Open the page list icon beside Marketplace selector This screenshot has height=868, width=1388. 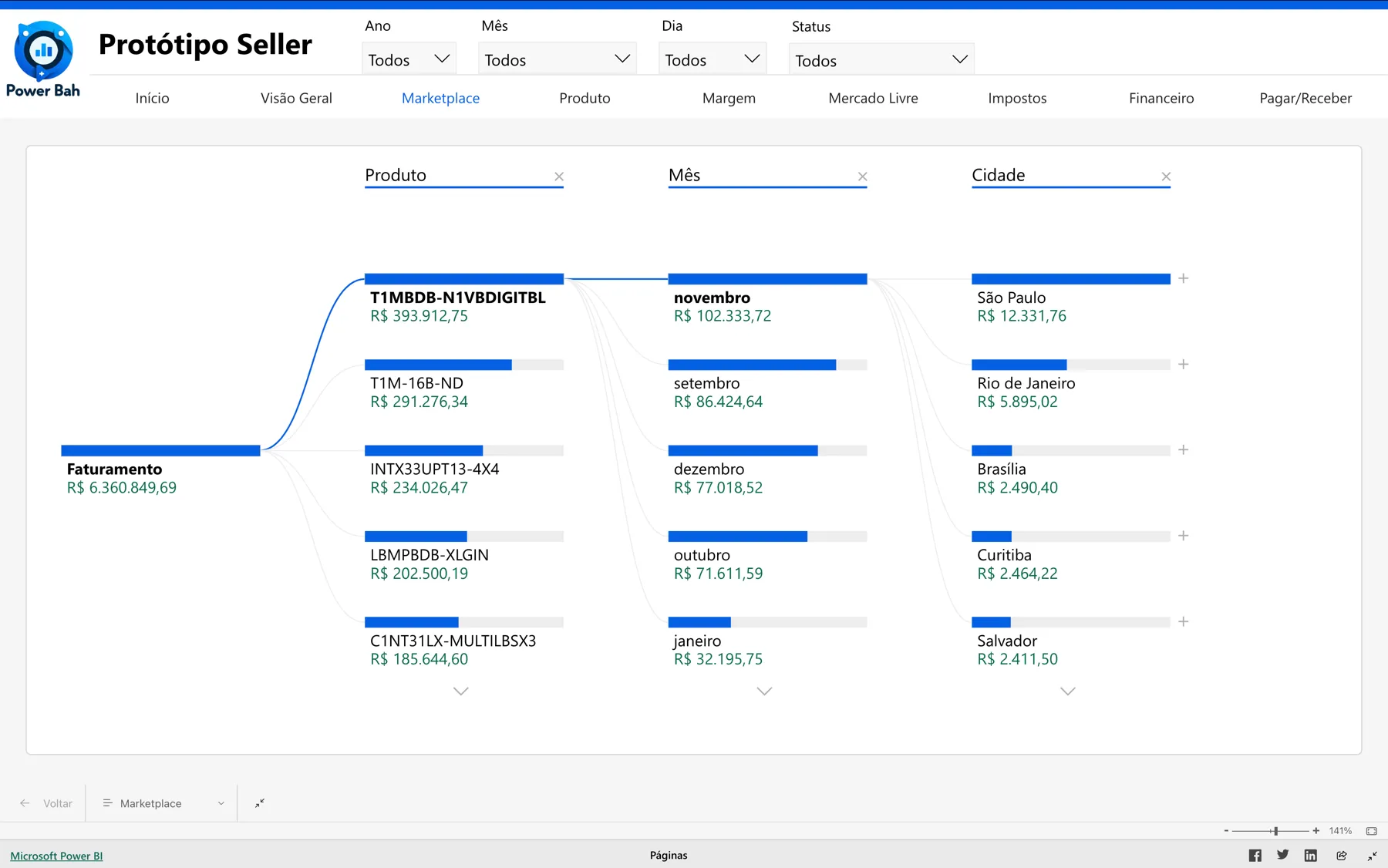(108, 803)
